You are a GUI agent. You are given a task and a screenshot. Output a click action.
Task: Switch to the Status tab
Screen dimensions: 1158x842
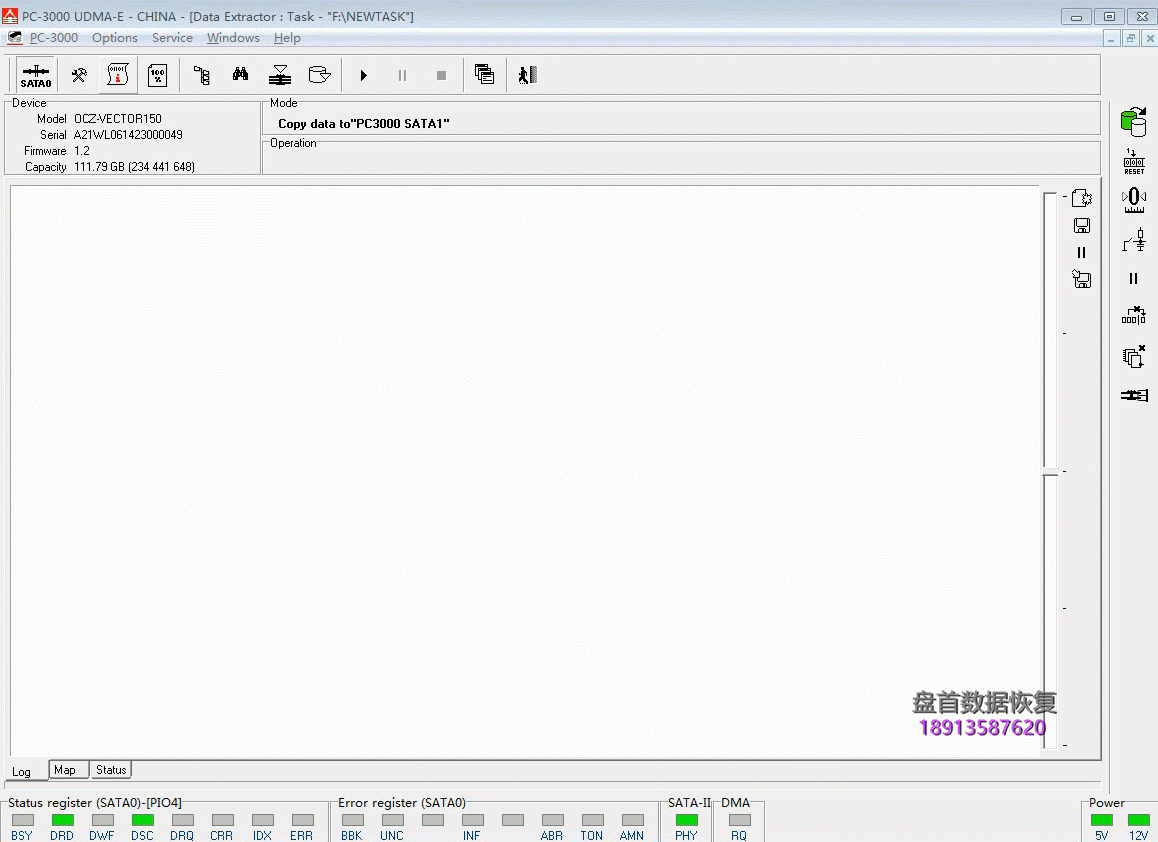click(111, 770)
